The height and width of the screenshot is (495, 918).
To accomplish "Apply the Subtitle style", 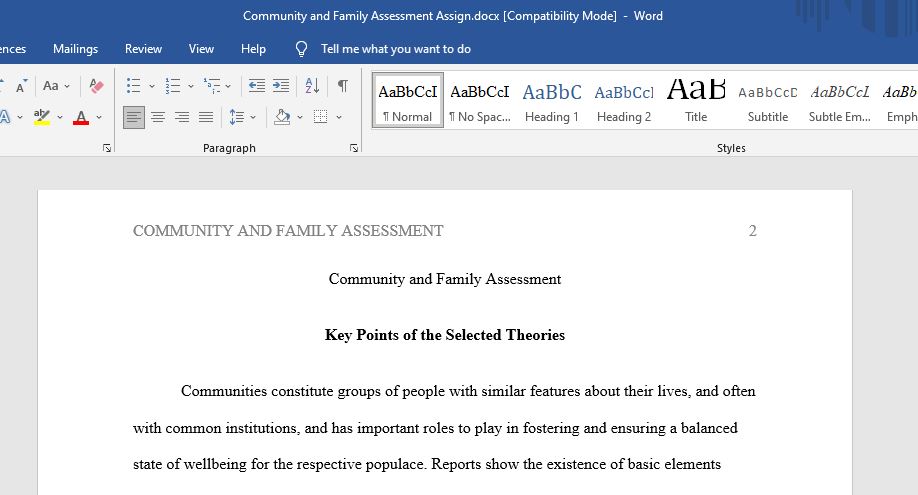I will click(768, 100).
